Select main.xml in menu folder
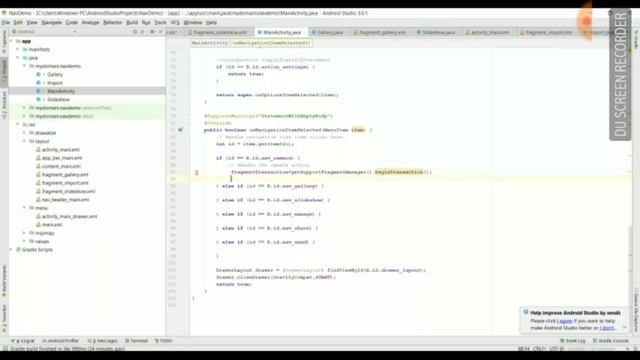Image resolution: width=640 pixels, height=360 pixels. coord(52,225)
